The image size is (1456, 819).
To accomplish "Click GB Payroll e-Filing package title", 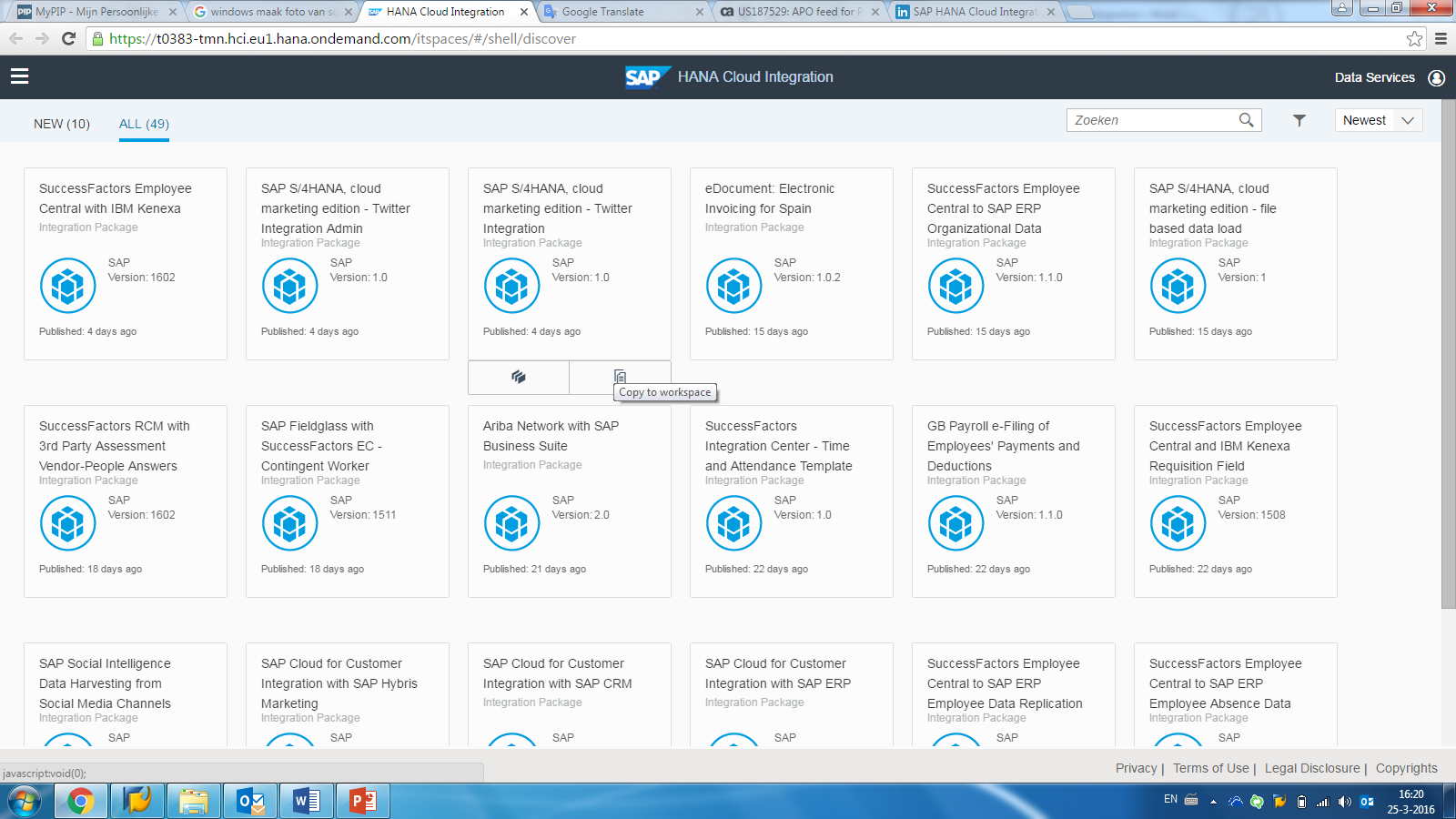I will click(1003, 446).
